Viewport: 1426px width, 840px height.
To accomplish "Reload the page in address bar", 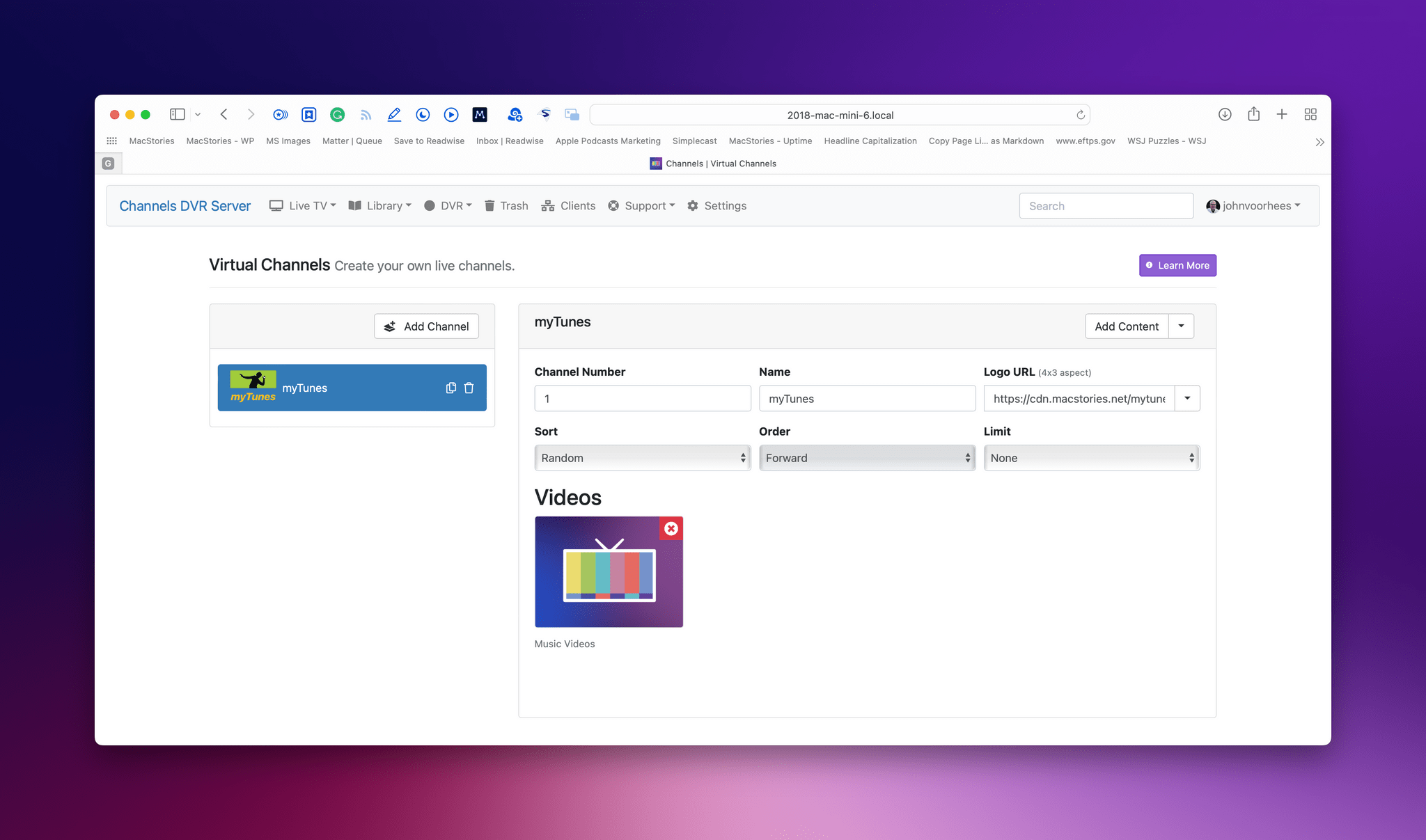I will click(x=1081, y=115).
